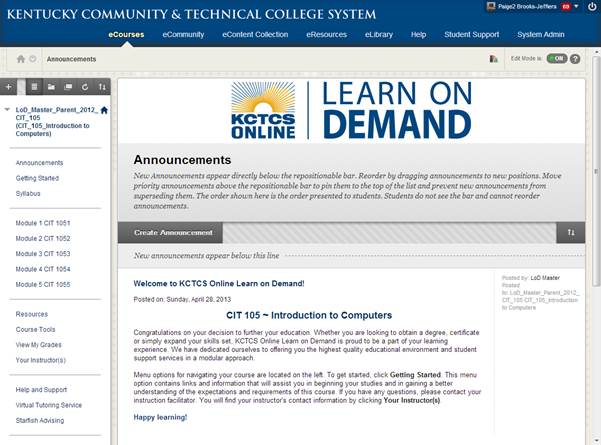Open the Syllabus menu link
This screenshot has width=601, height=445.
(28, 194)
